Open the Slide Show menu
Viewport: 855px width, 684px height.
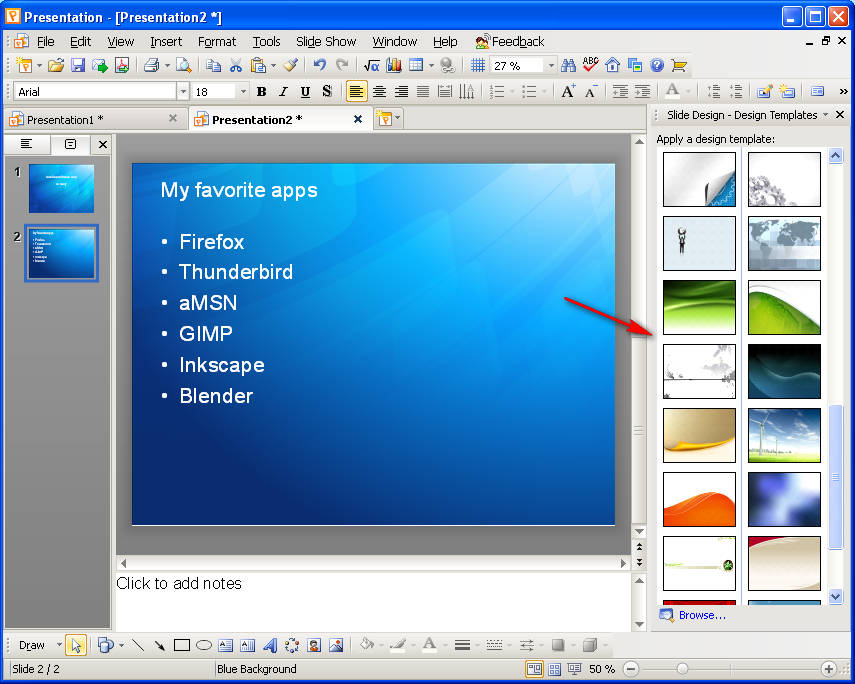pyautogui.click(x=326, y=42)
